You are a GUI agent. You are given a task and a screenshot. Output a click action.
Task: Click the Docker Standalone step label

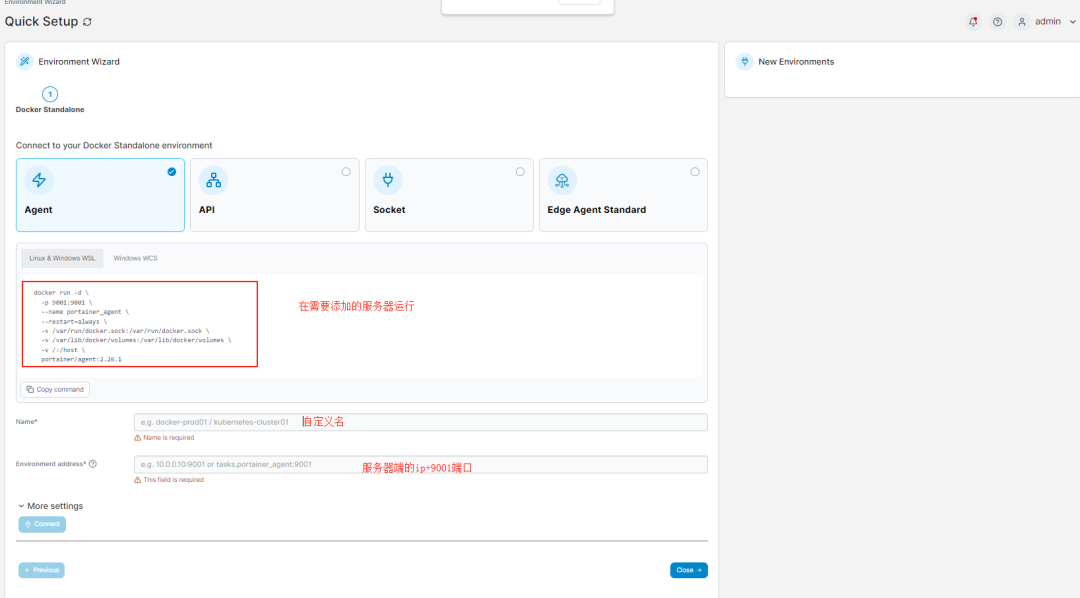click(x=50, y=110)
